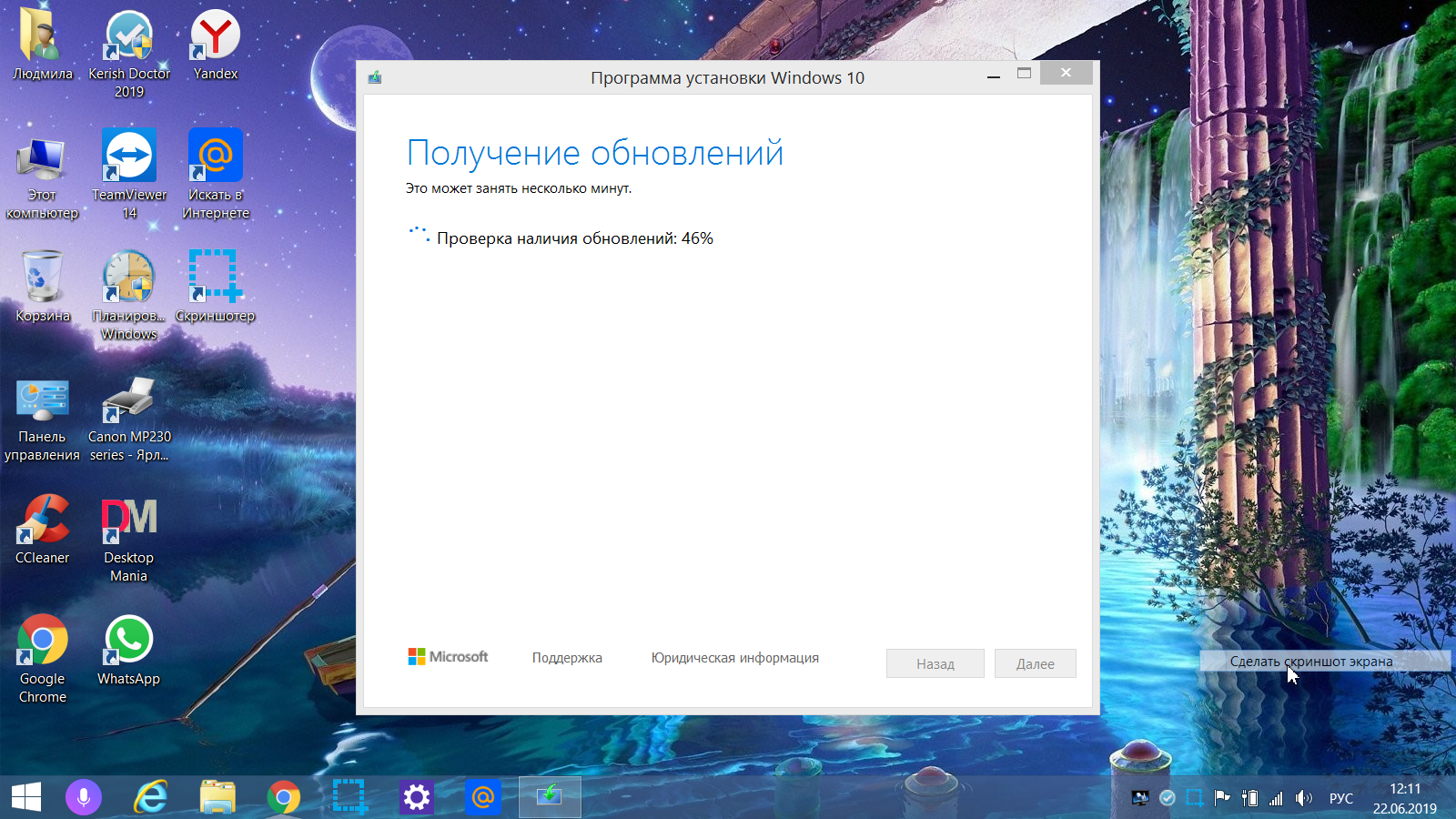Click the Поддержка link

point(567,658)
